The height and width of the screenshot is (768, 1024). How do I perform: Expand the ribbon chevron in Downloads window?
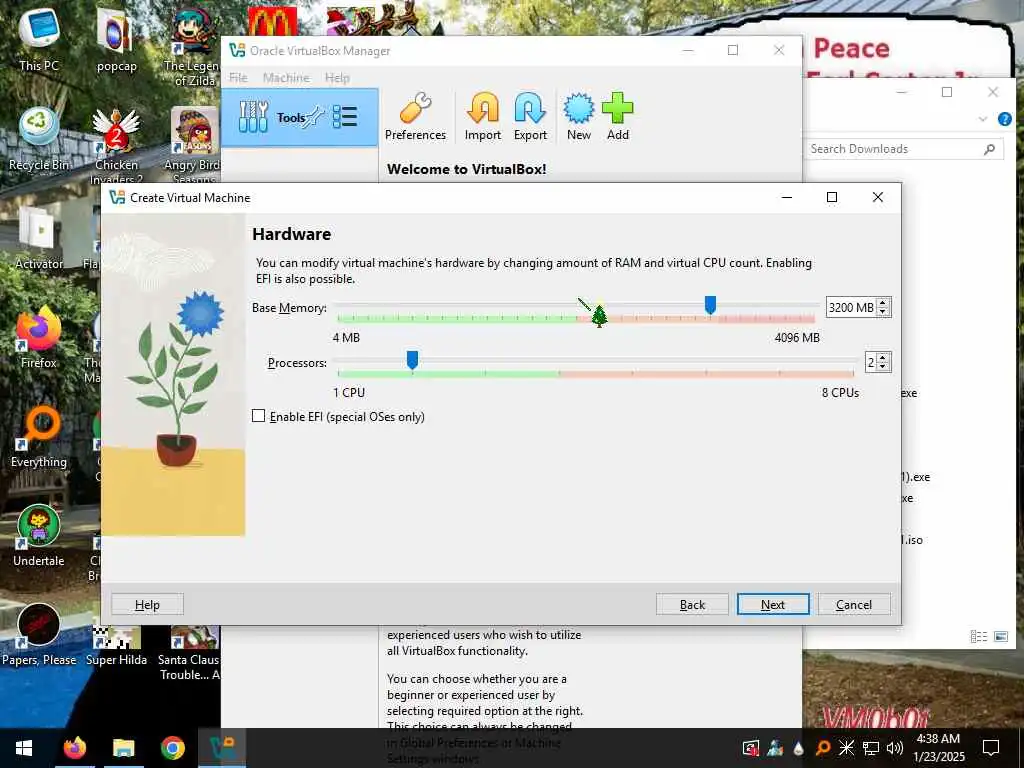click(983, 119)
